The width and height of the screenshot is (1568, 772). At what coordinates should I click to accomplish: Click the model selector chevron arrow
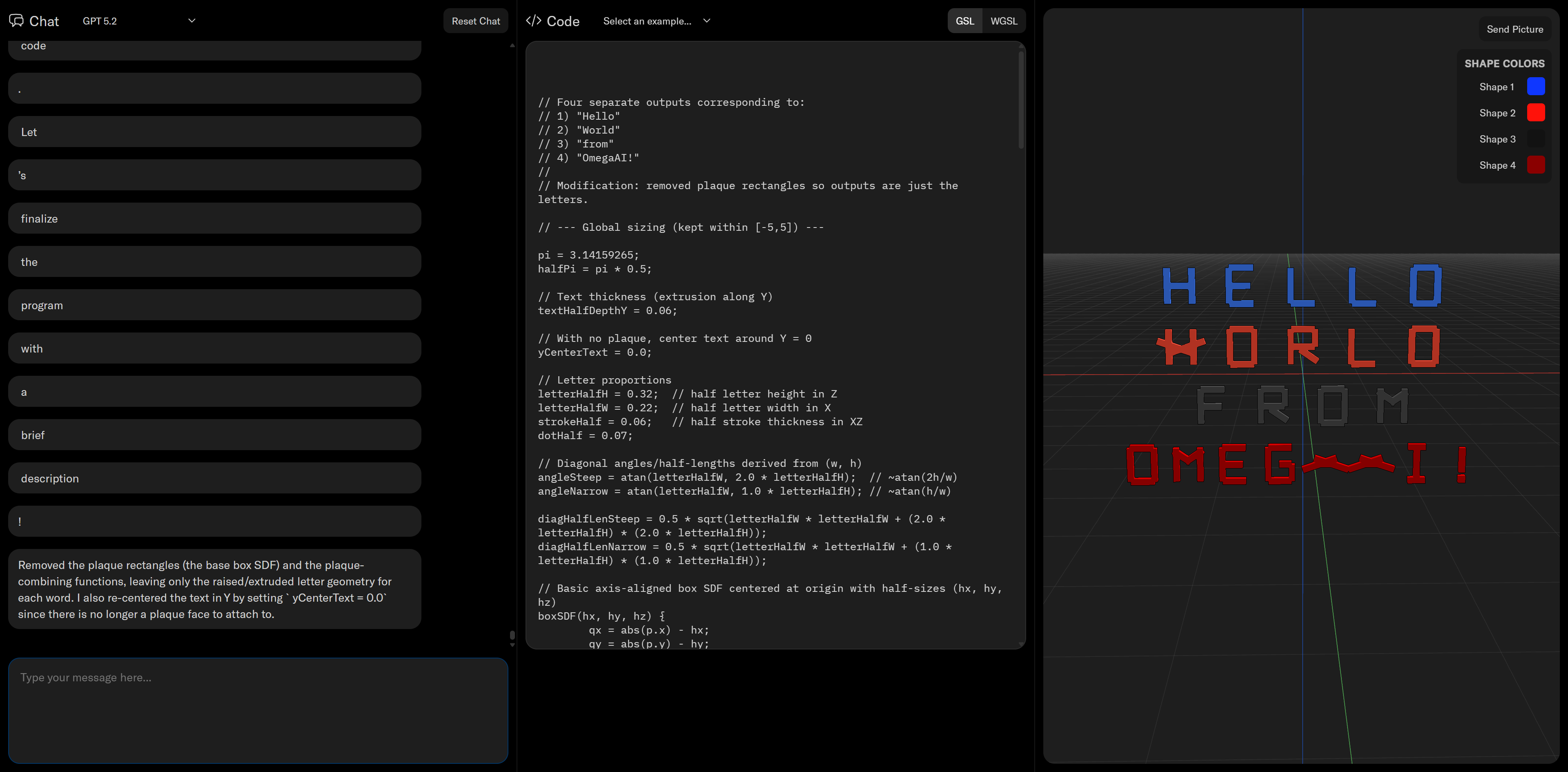(192, 21)
